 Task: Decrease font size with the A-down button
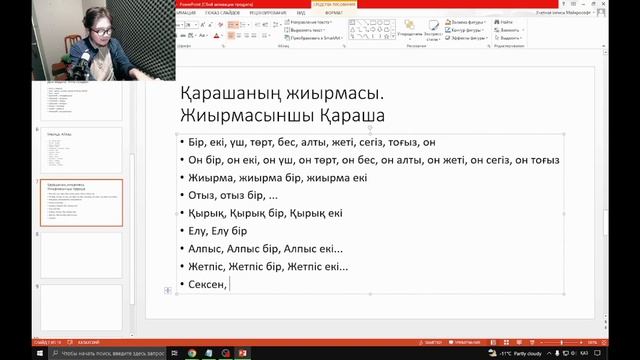click(x=211, y=25)
